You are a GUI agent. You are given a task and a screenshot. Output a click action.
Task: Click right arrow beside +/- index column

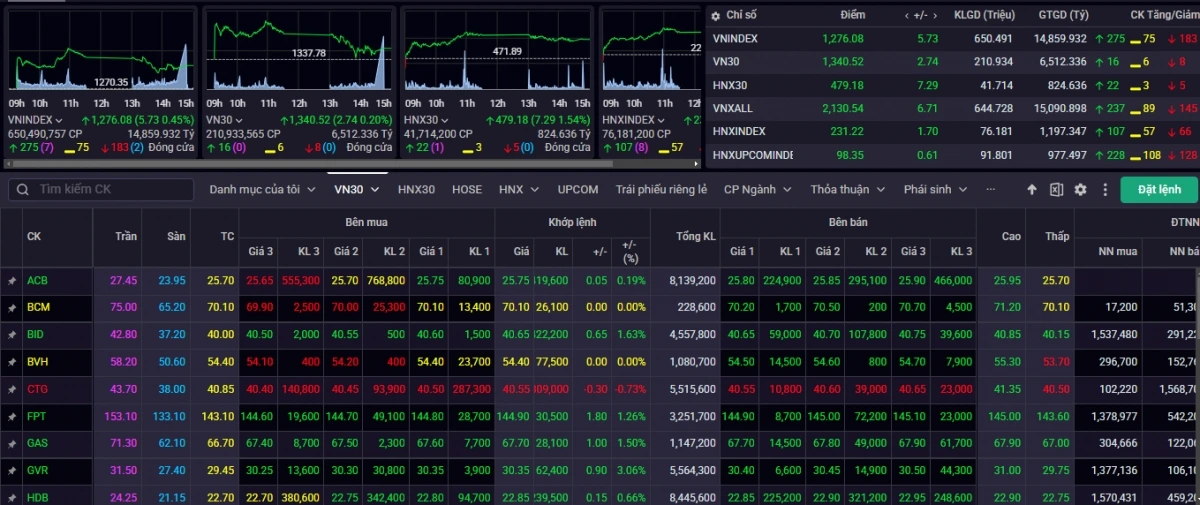(x=936, y=15)
